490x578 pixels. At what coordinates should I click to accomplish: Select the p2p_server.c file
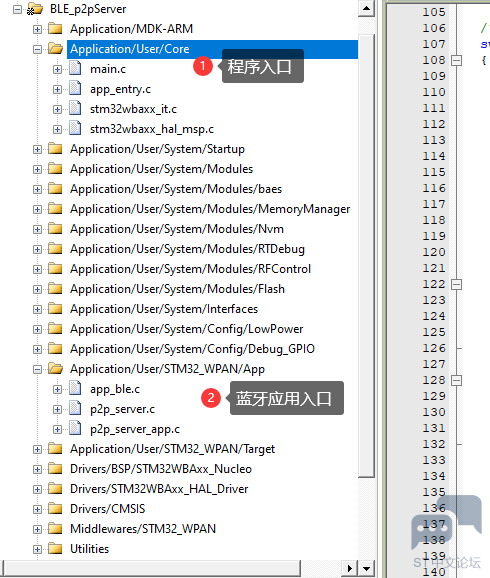click(122, 409)
